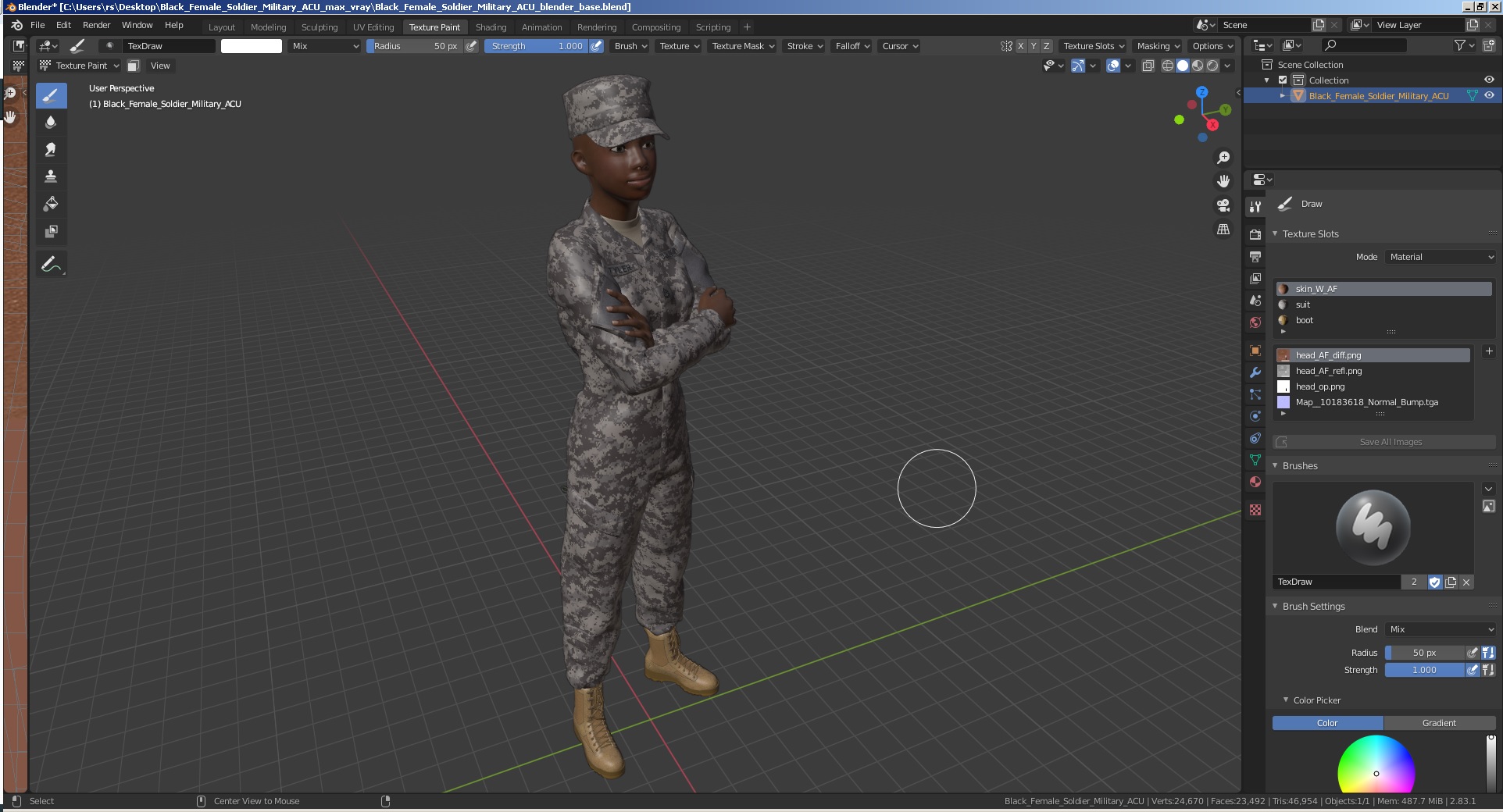
Task: Expand Black_Female_Soldier_Military_ACU outliner tree arrow
Action: point(1282,96)
